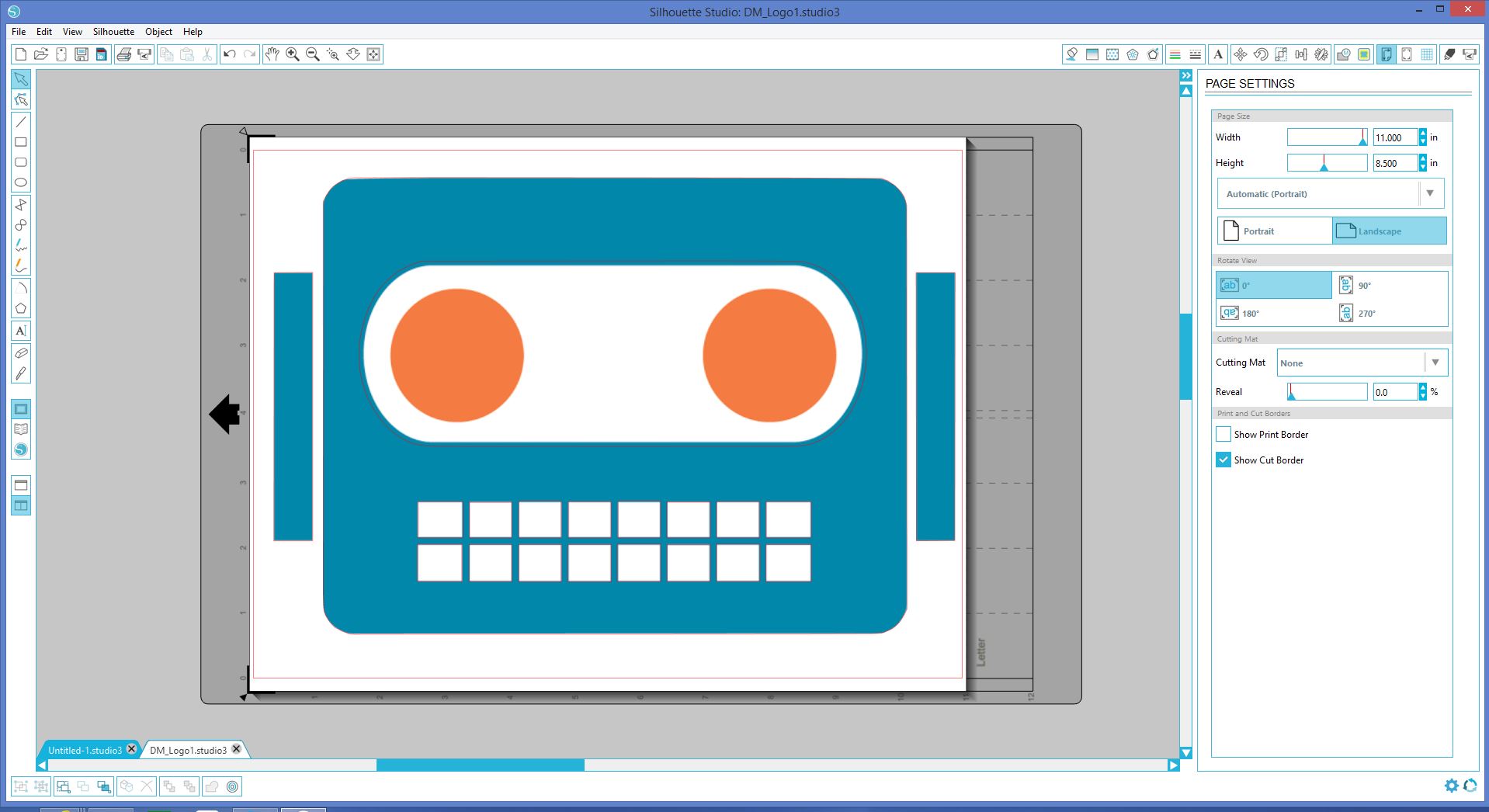Open Rotate panel icon
This screenshot has height=812, width=1489.
click(x=1261, y=54)
